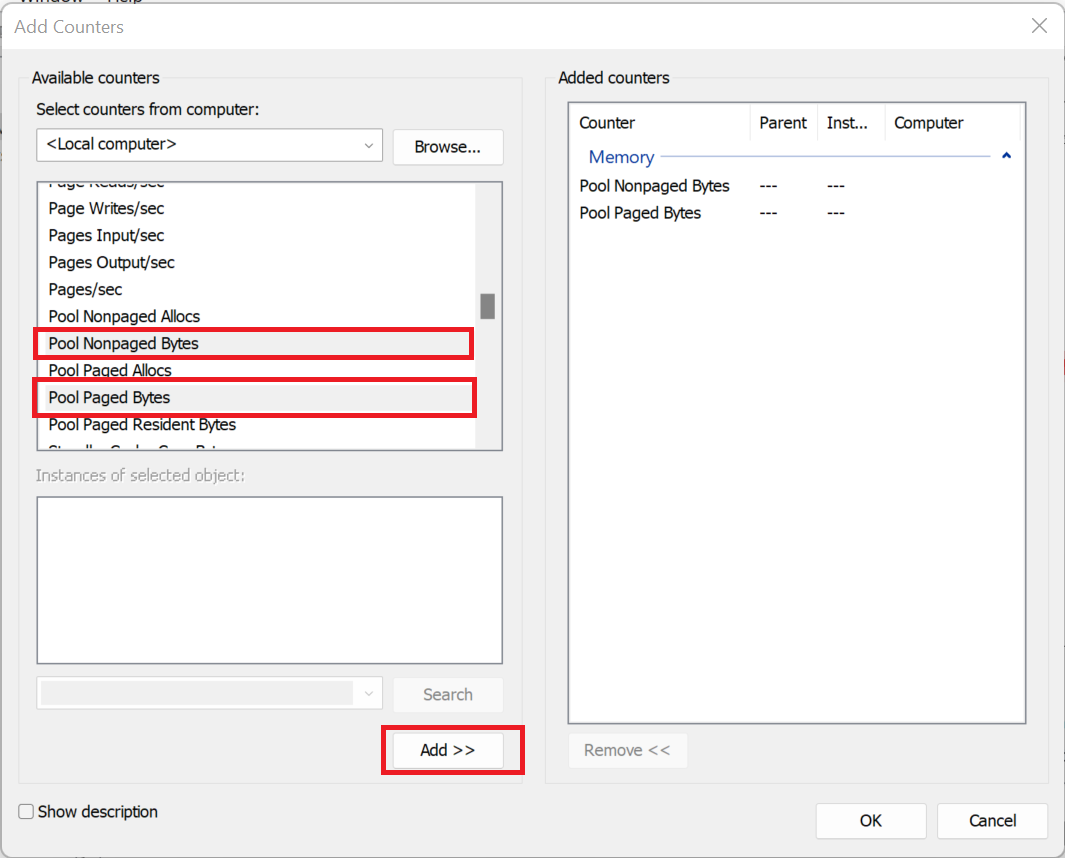Choose the Pages/sec counter

[86, 290]
